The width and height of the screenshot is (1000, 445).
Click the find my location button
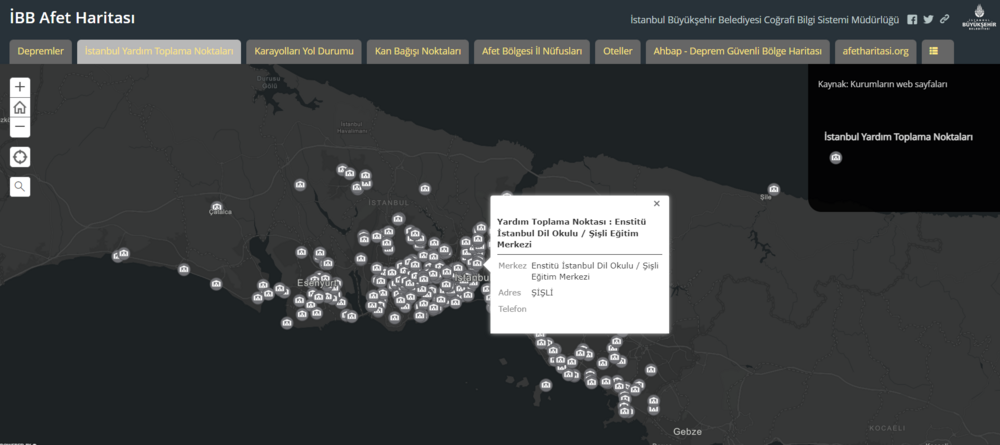tap(21, 157)
